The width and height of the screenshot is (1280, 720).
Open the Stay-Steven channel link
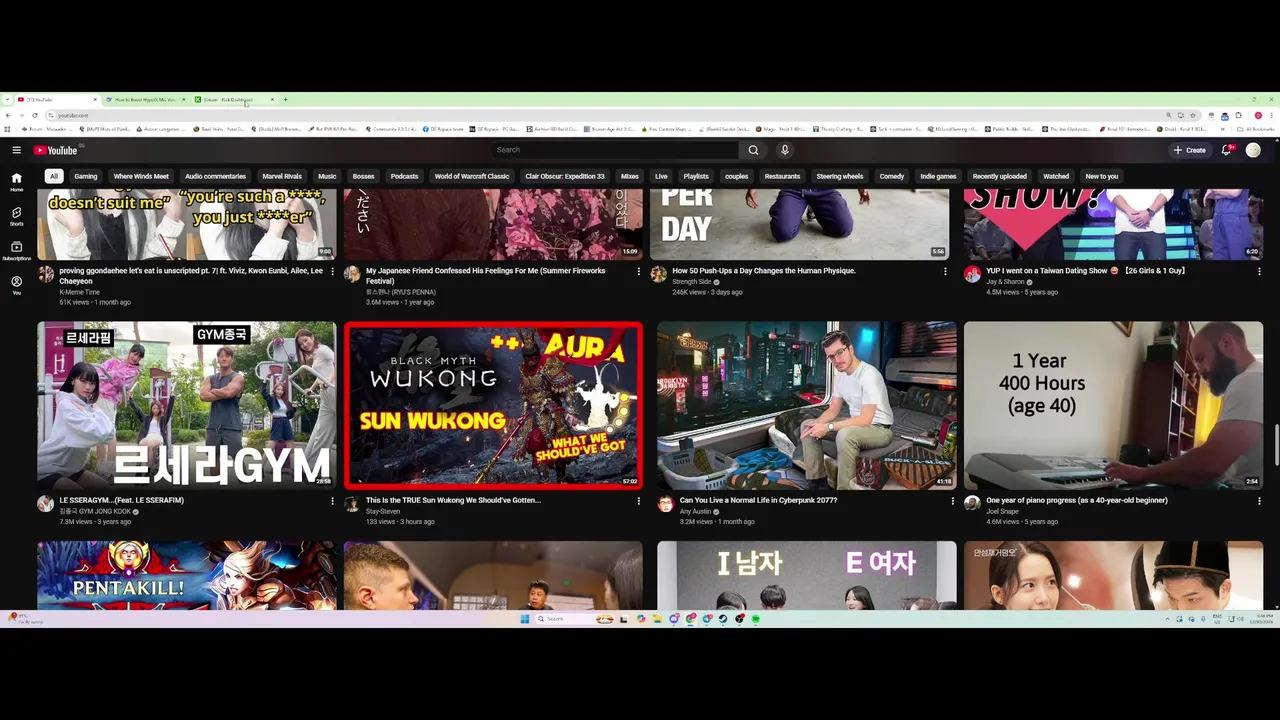[383, 511]
